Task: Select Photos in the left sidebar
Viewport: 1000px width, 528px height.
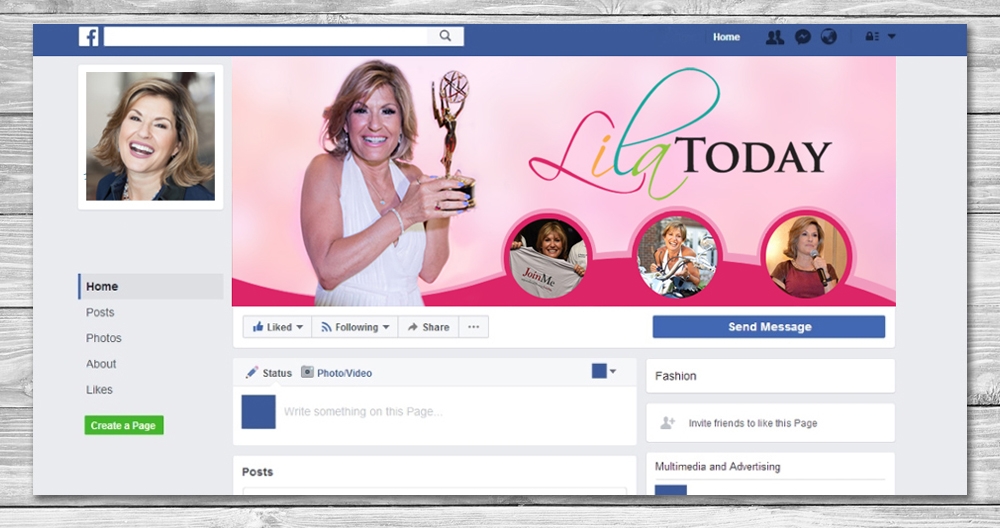Action: click(x=104, y=338)
